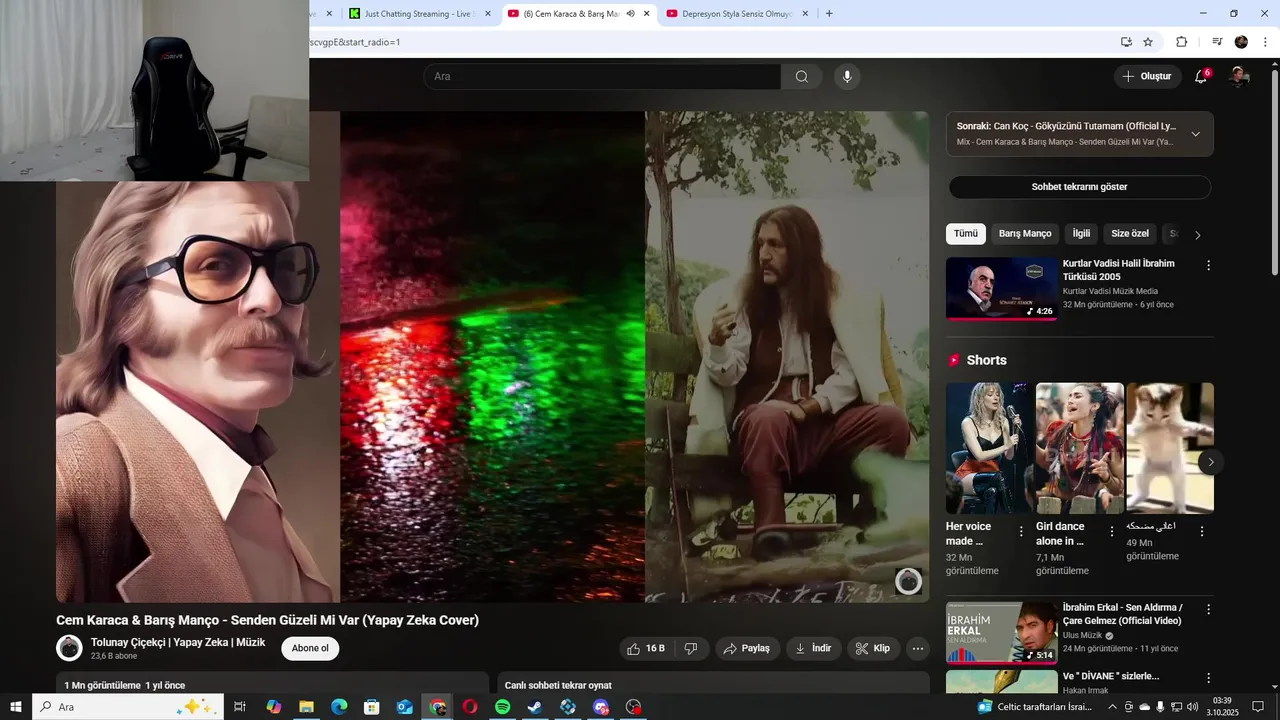
Task: Click Sohbet tekrarını göster button
Action: [x=1080, y=187]
